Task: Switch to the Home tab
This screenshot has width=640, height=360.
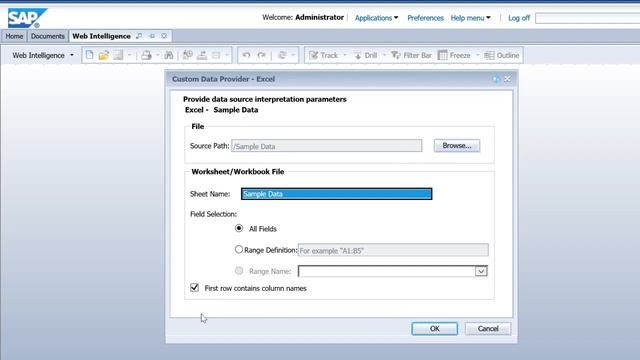Action: point(14,36)
